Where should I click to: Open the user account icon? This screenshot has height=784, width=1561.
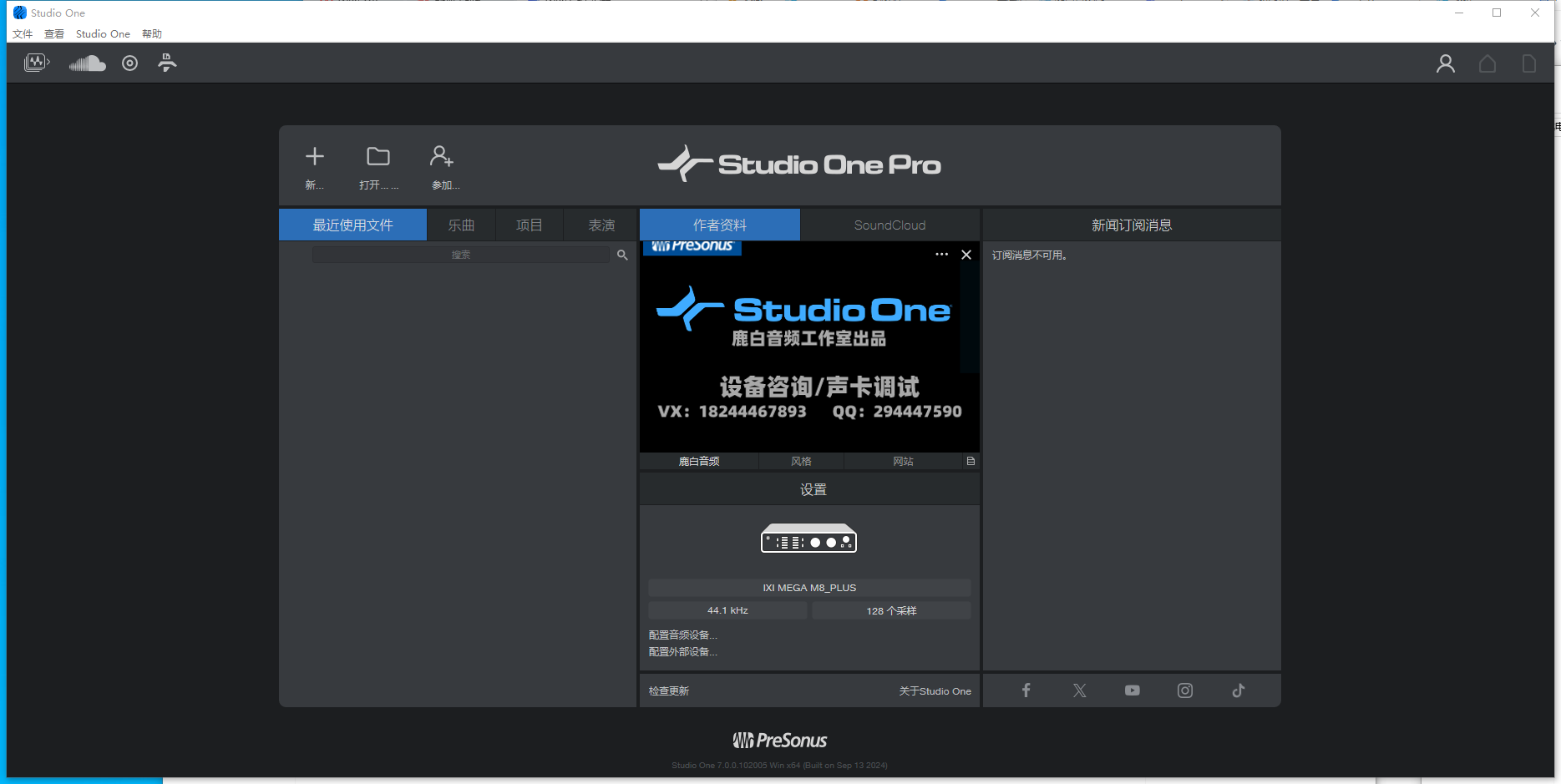tap(1446, 63)
